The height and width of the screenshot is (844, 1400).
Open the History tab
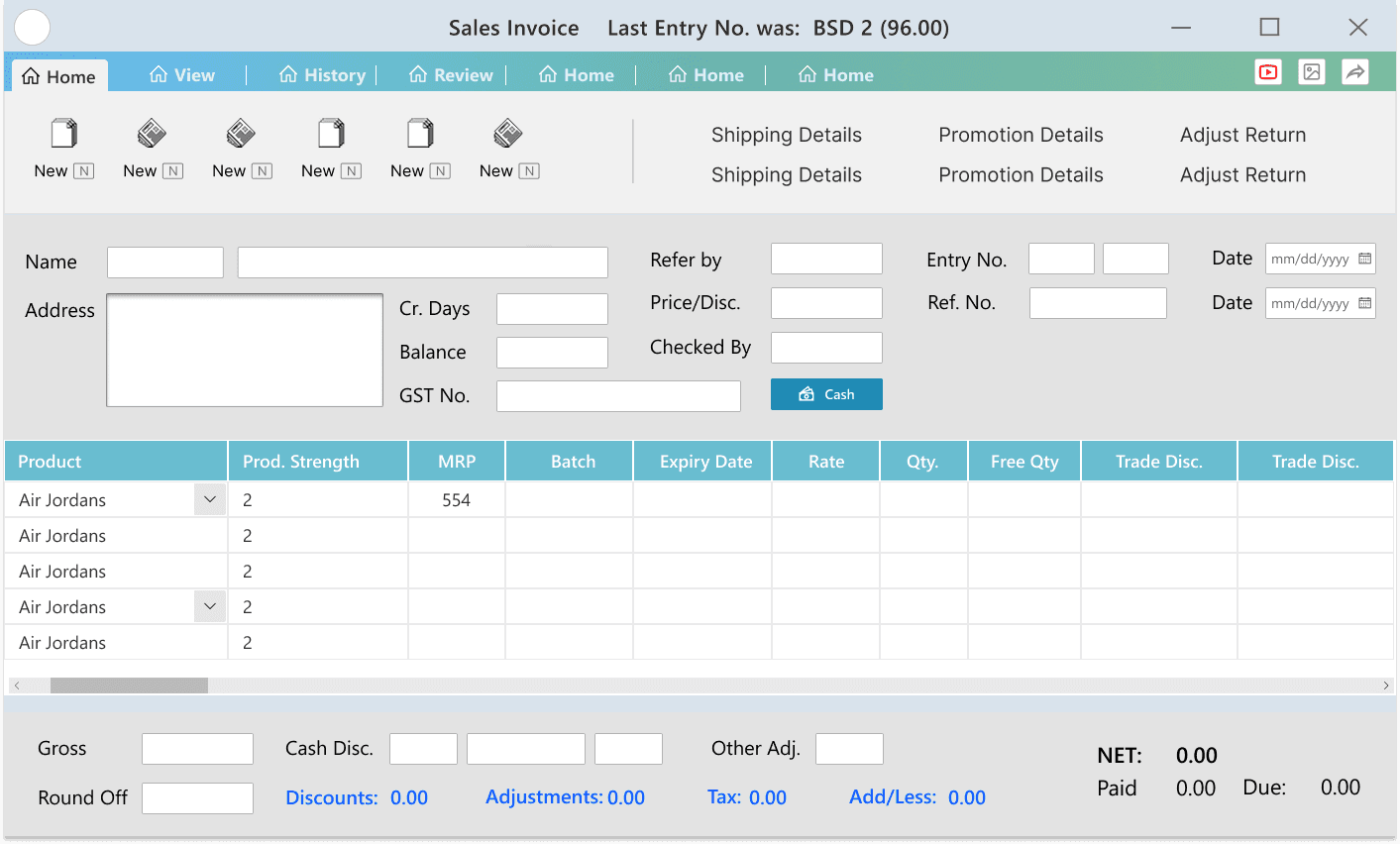click(x=323, y=75)
